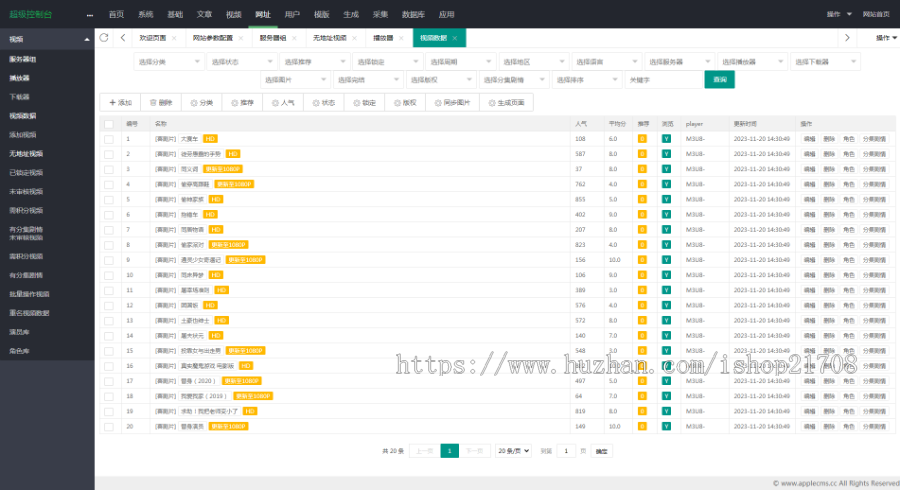Click the gear 同步图片 button
The height and width of the screenshot is (490, 900).
pos(453,103)
